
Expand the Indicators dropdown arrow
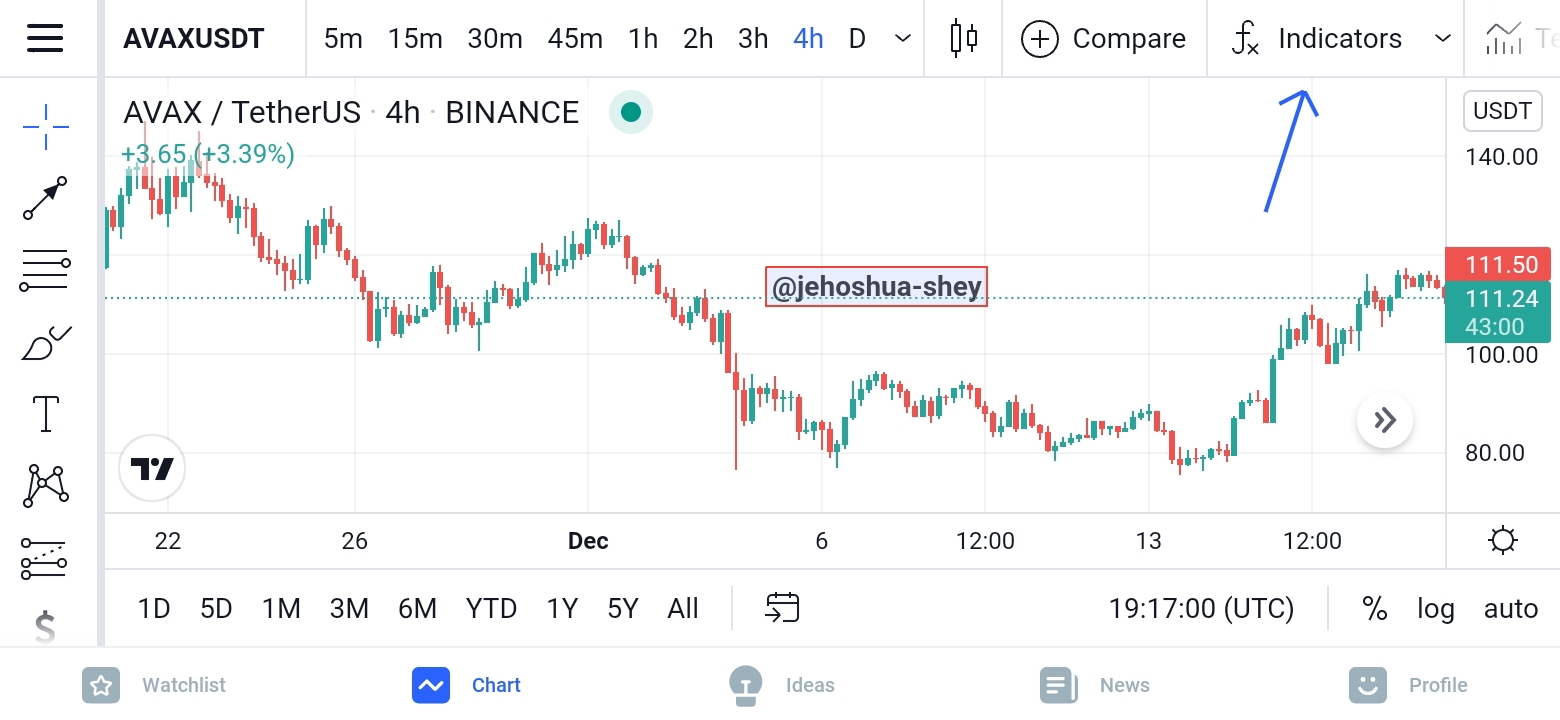[x=1442, y=39]
